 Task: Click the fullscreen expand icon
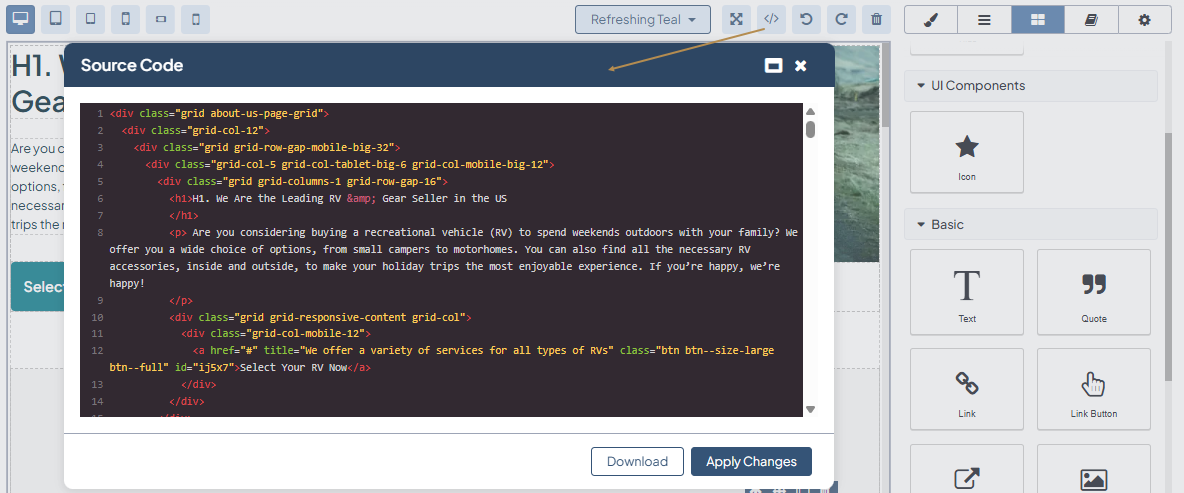tap(736, 19)
